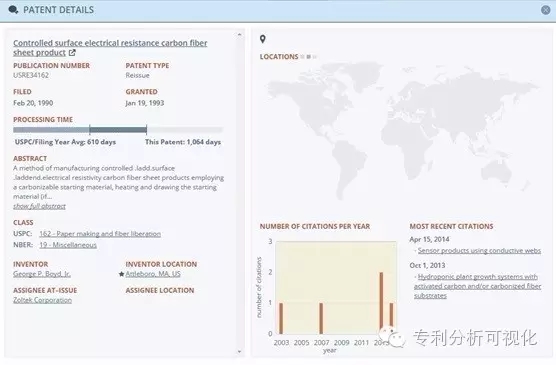Click the scroll down arrow of details pane
The image size is (556, 365).
point(239,352)
